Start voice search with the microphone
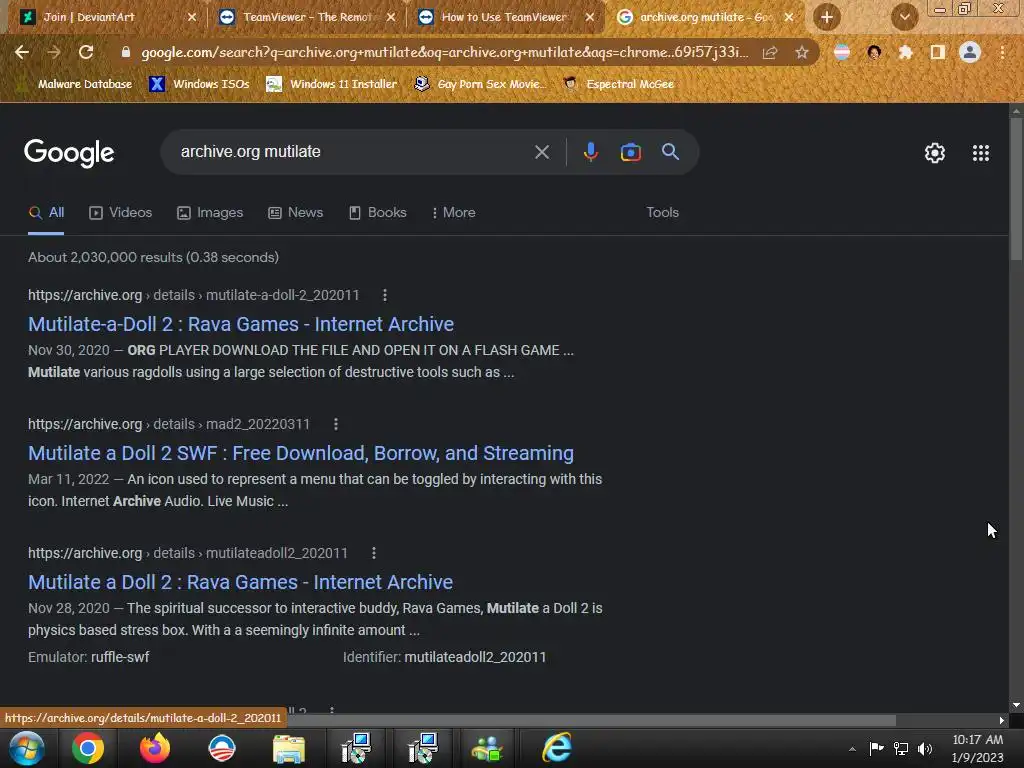 coord(590,152)
